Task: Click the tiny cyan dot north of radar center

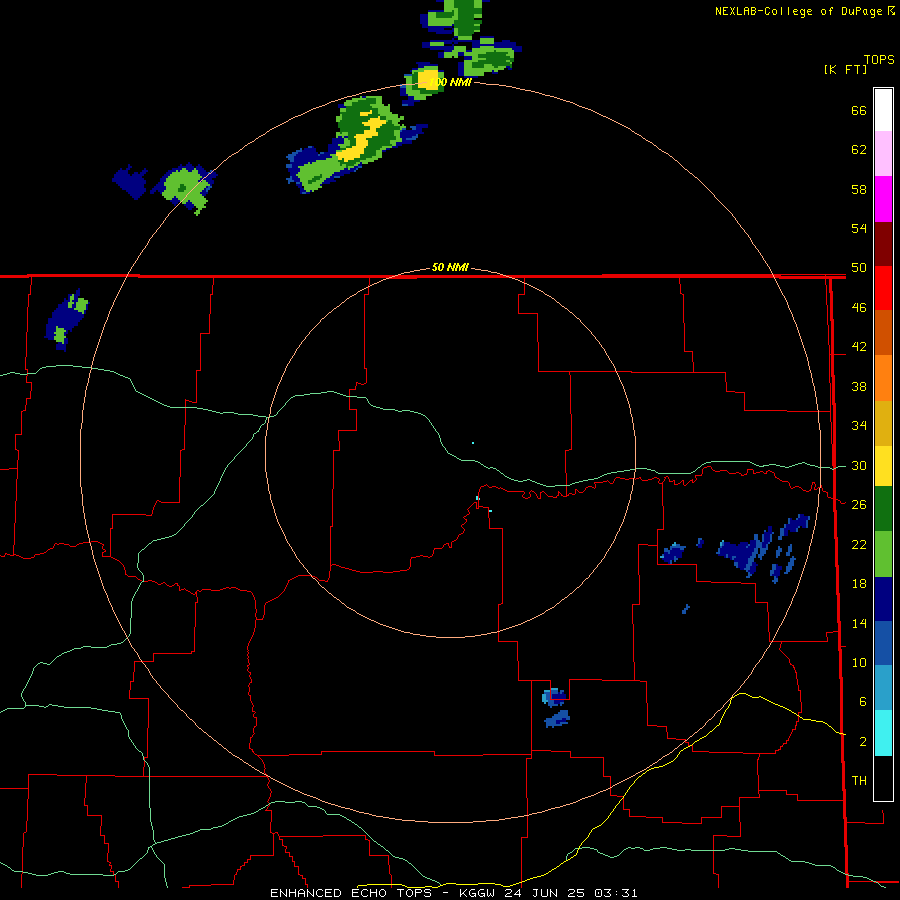Action: tap(473, 443)
